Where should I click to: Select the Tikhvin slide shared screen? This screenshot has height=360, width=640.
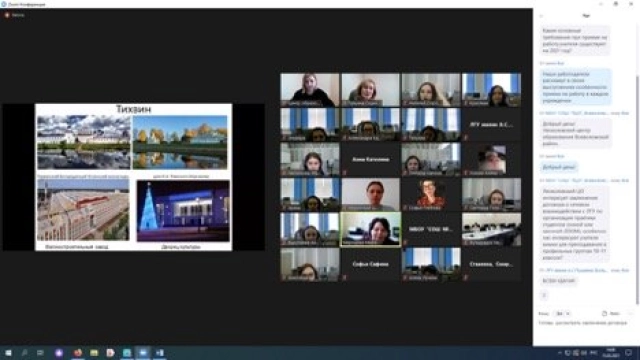coord(133,177)
